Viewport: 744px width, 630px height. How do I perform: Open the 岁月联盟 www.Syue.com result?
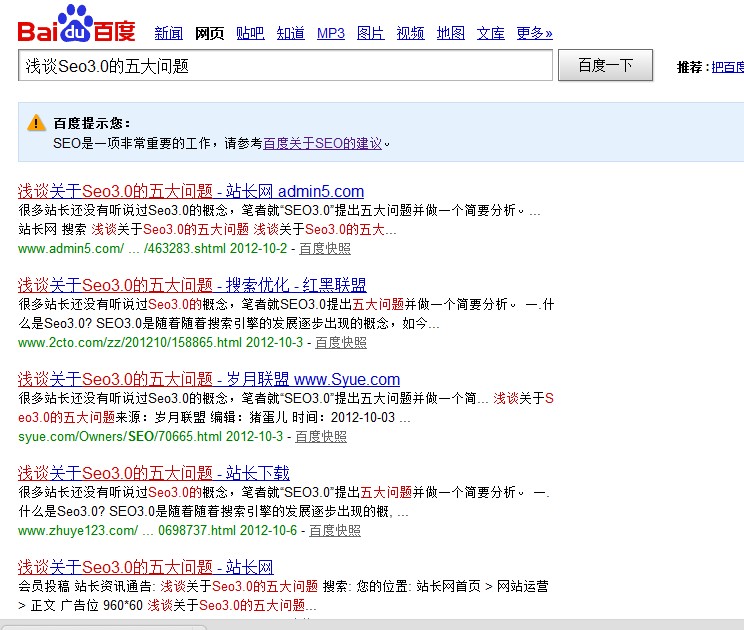208,379
